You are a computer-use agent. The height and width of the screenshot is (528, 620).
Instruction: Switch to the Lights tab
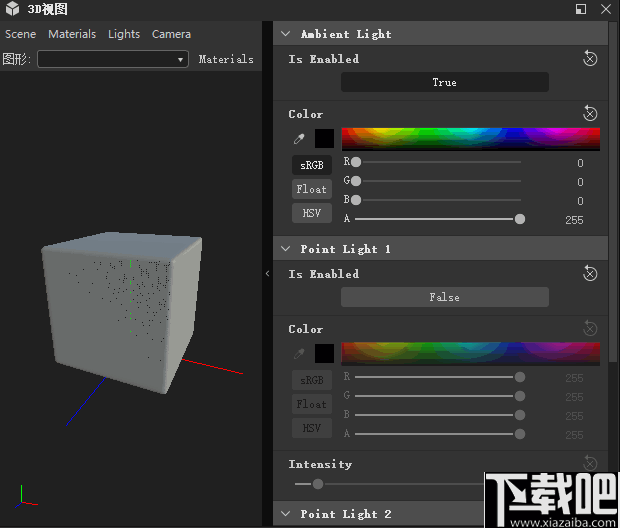(x=124, y=34)
